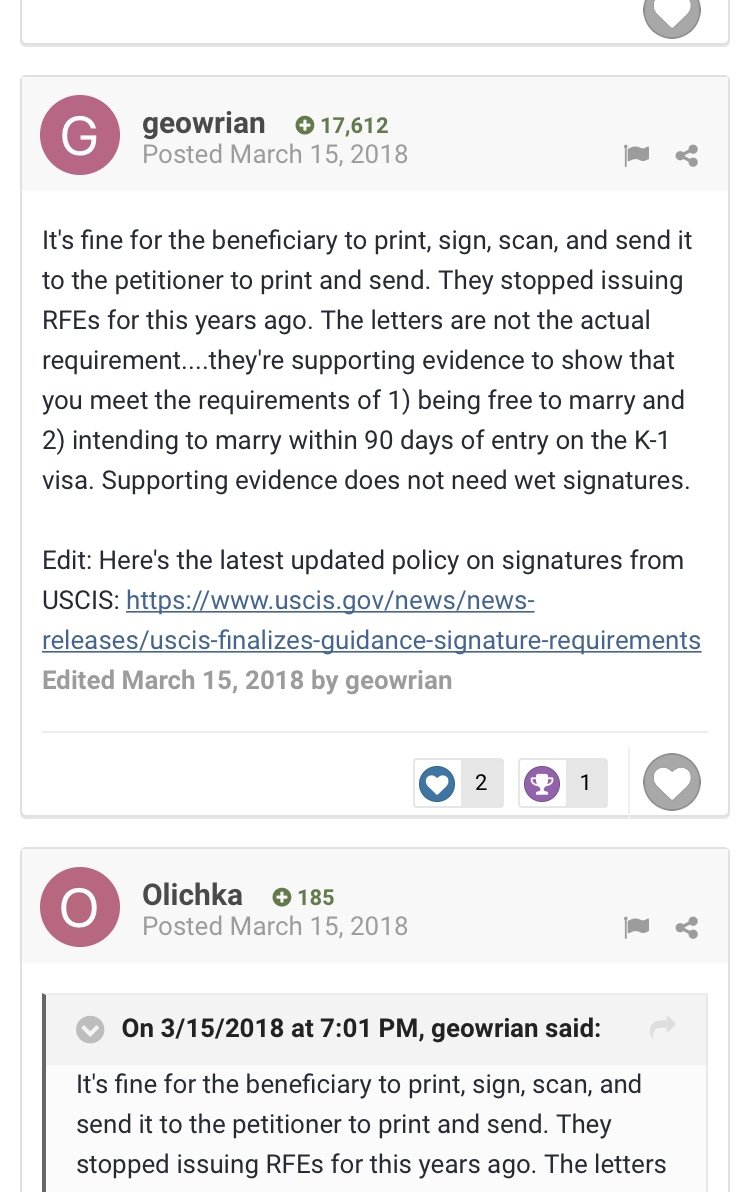This screenshot has width=750, height=1192.
Task: Open geowrian post date March 15, 2018
Action: 275,154
